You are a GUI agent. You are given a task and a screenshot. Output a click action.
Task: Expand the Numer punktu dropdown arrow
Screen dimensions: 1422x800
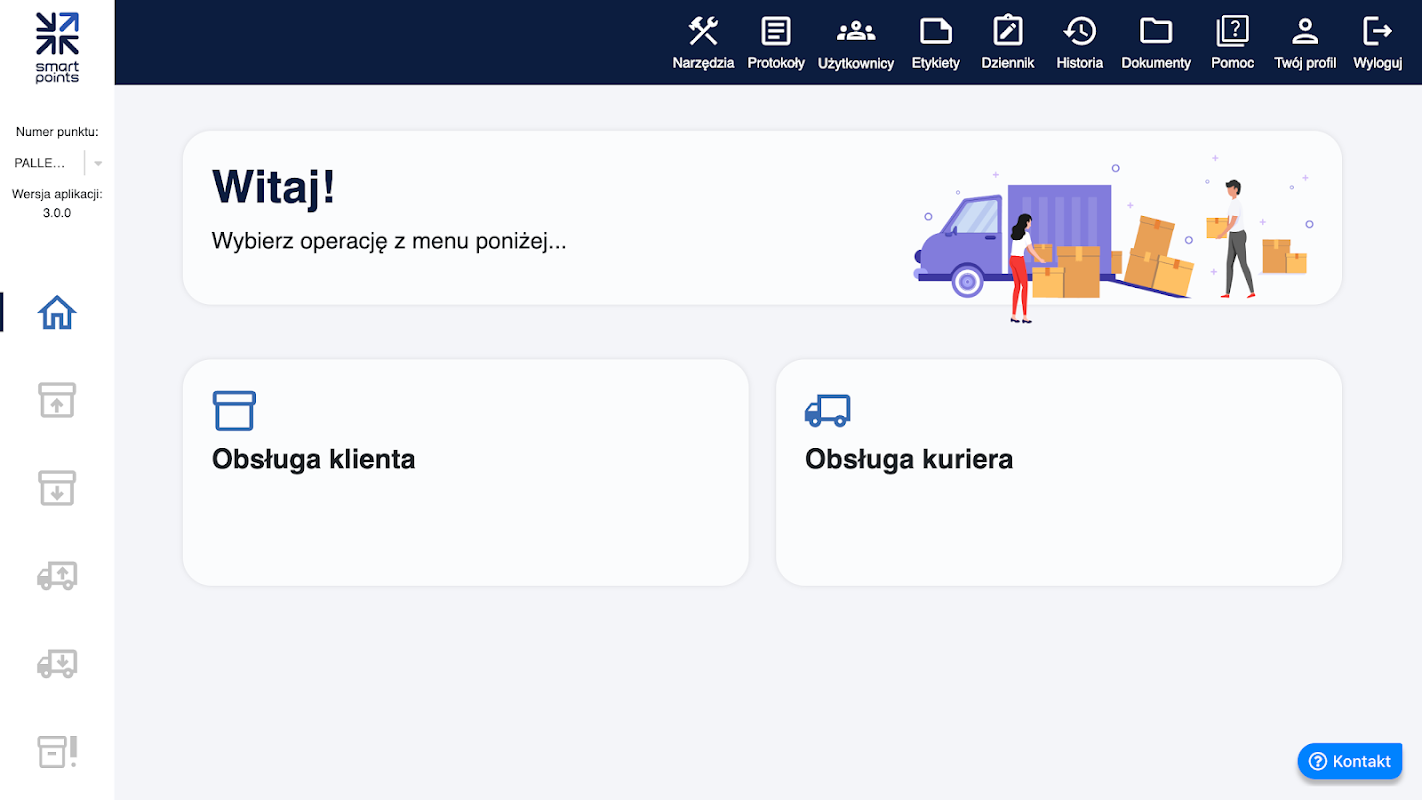pyautogui.click(x=98, y=163)
